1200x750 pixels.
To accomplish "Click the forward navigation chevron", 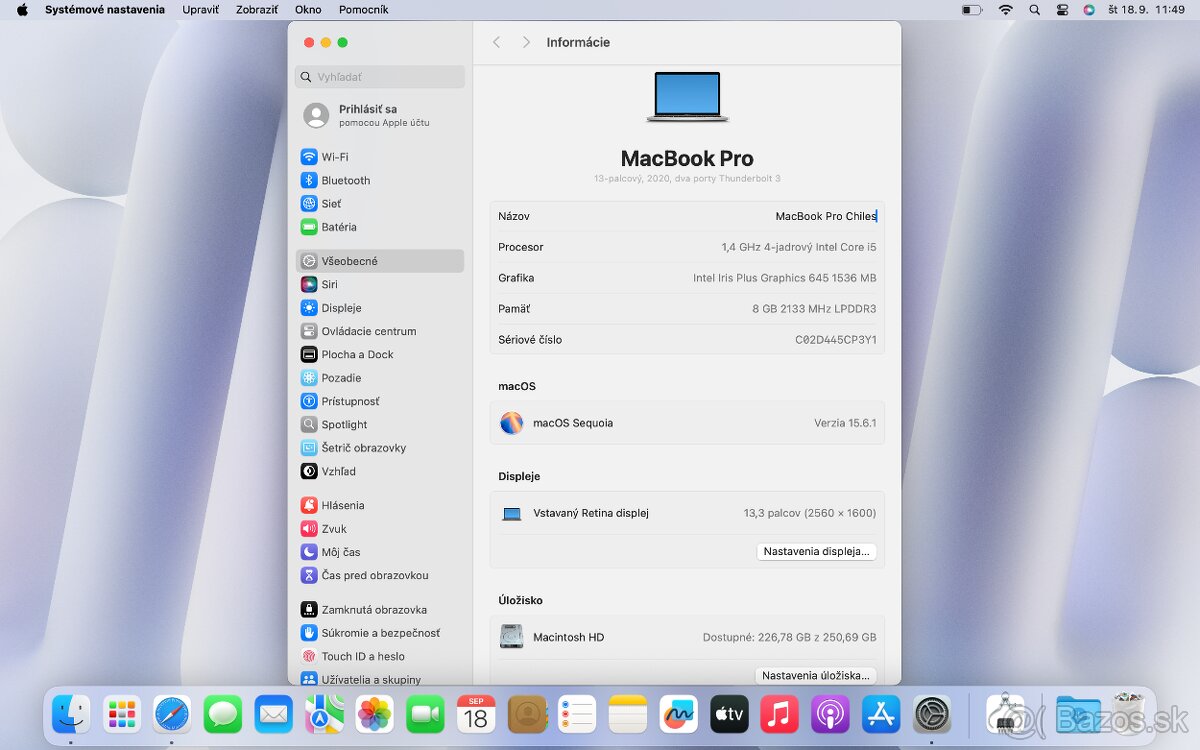I will (526, 42).
